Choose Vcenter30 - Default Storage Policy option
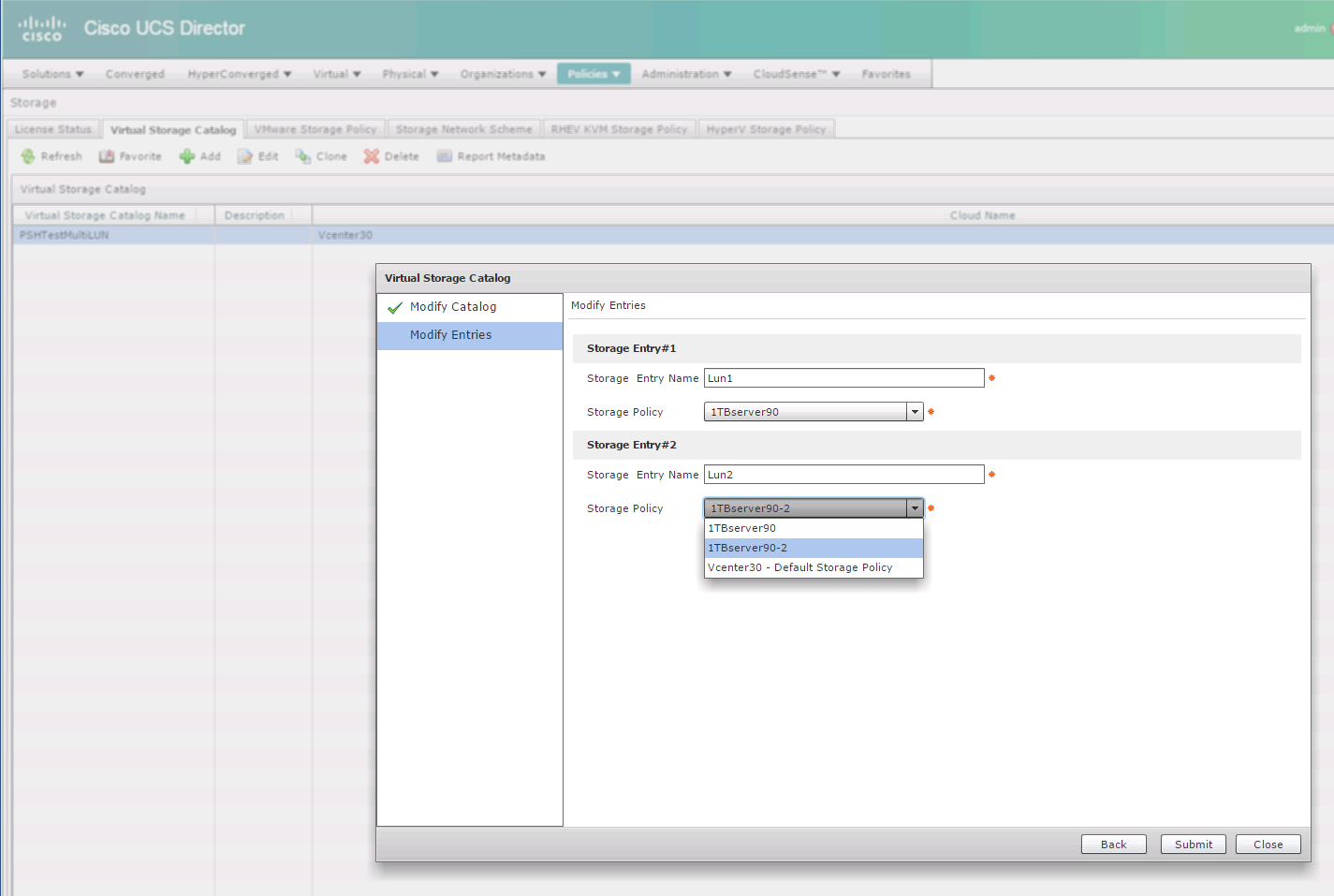This screenshot has height=896, width=1334. click(x=814, y=567)
